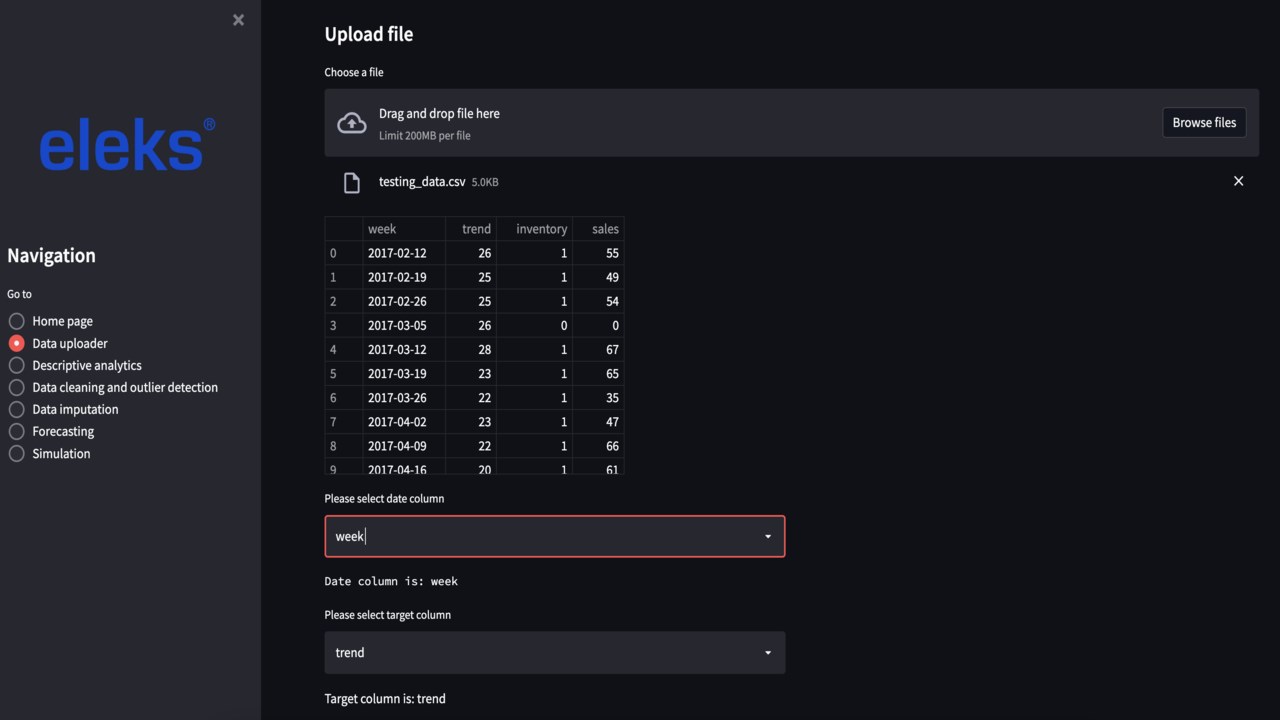Open the date column dropdown arrow

pyautogui.click(x=768, y=537)
